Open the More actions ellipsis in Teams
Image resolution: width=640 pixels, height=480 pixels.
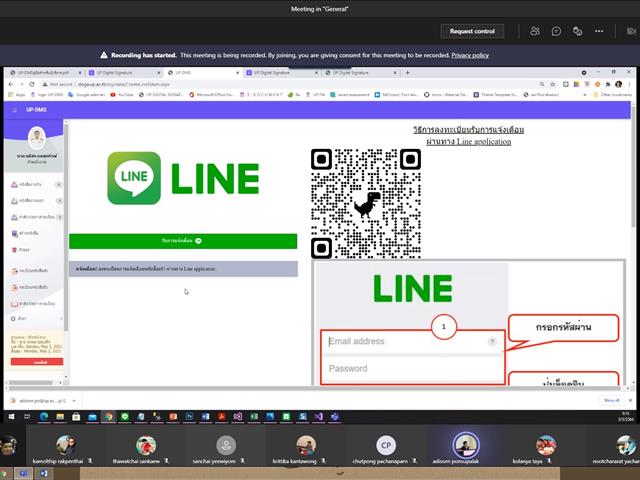click(x=599, y=31)
